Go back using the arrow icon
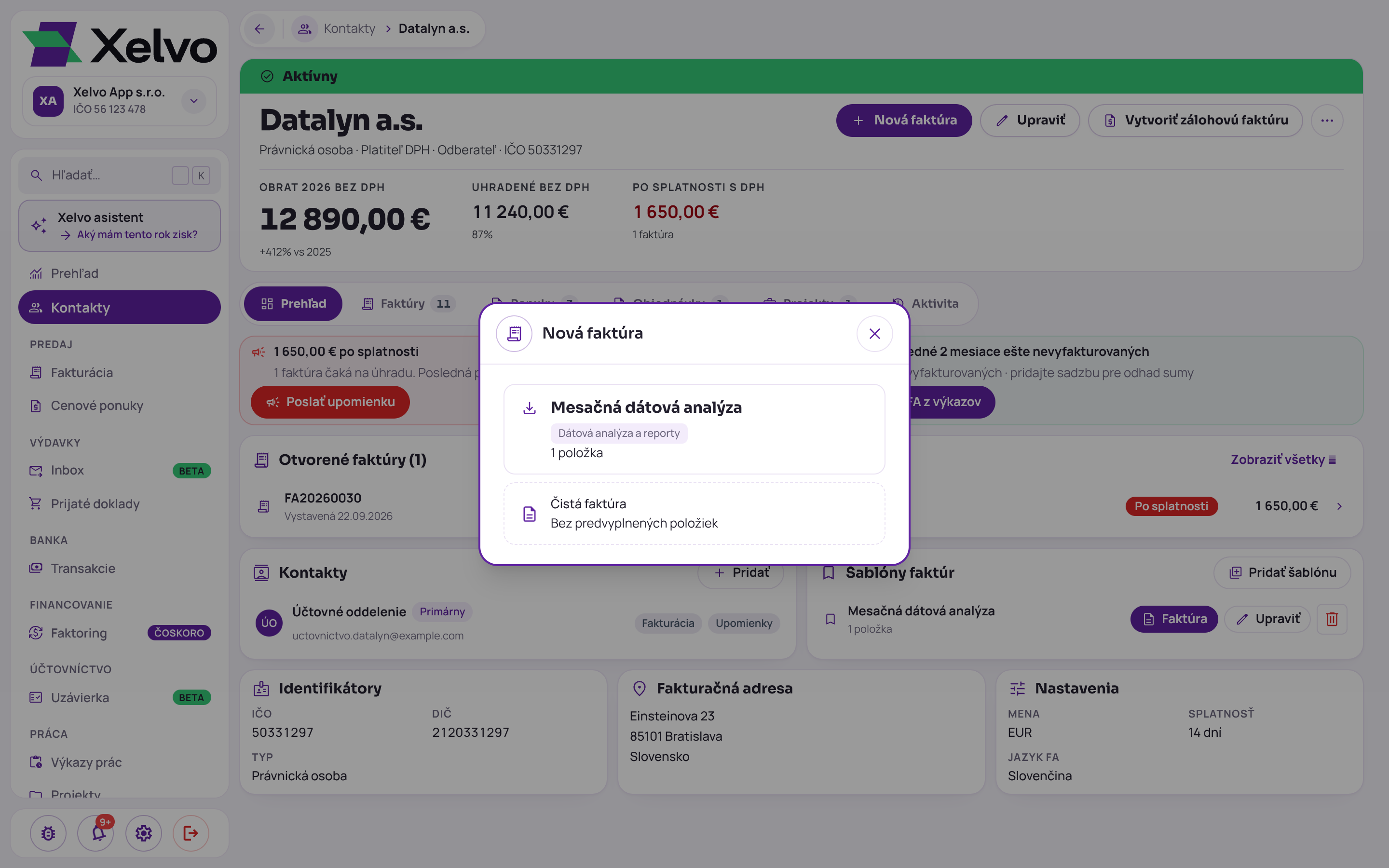Viewport: 1389px width, 868px height. tap(259, 29)
